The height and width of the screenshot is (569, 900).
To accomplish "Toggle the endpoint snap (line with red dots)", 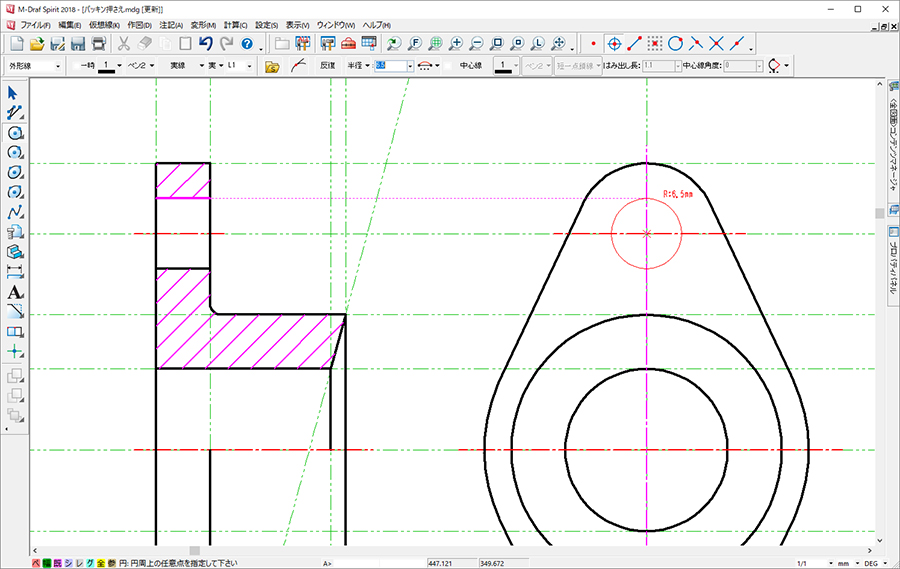I will 635,43.
